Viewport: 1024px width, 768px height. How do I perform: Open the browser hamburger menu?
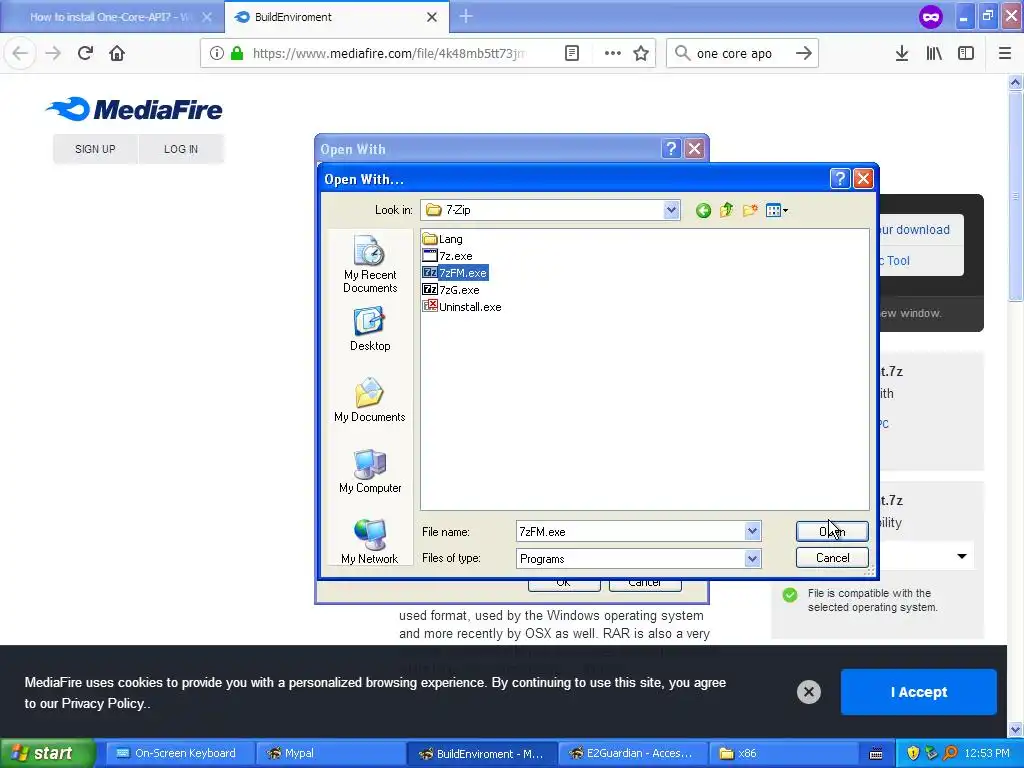(1004, 54)
